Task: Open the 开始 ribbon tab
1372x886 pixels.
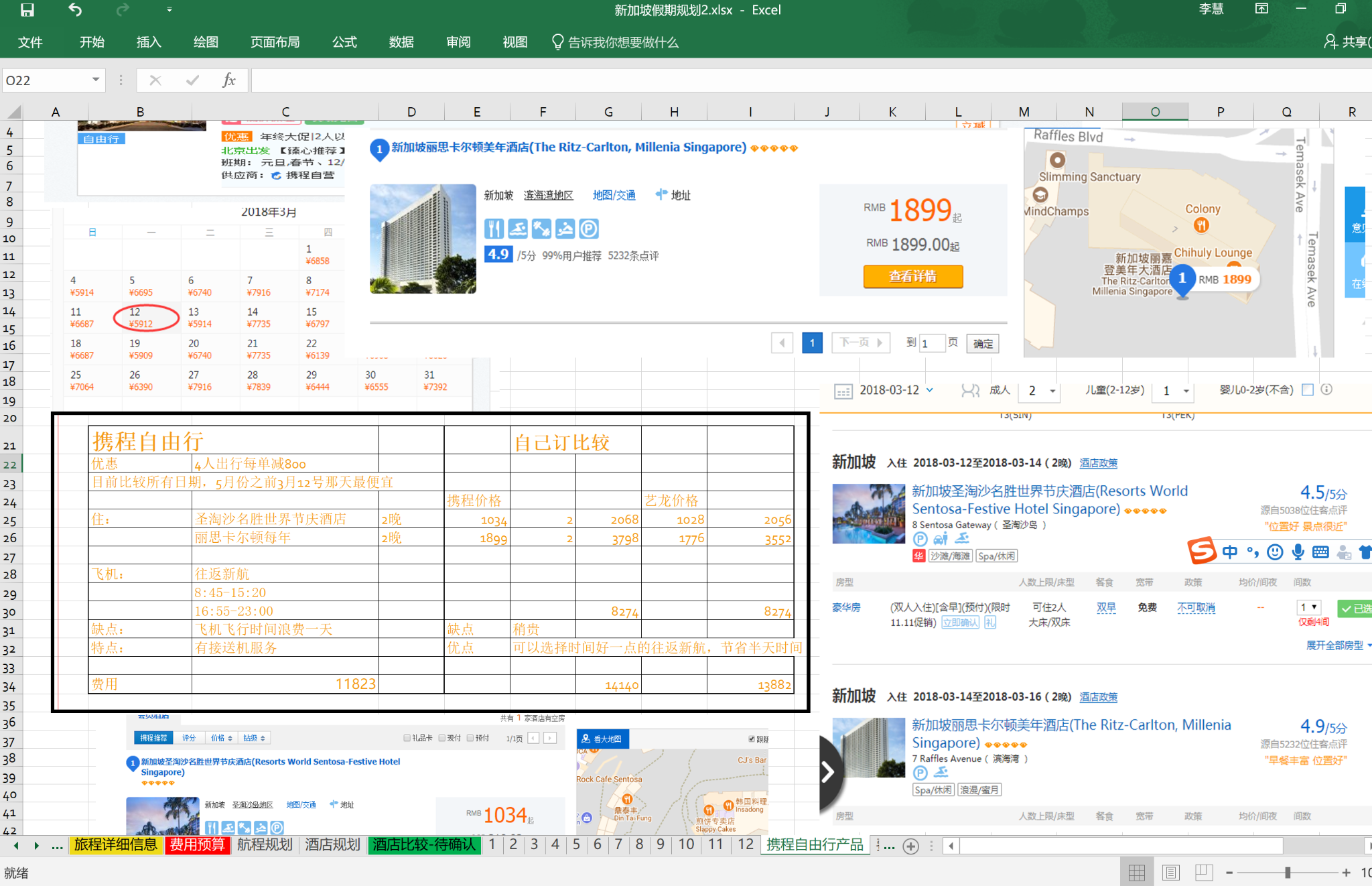Action: [92, 42]
